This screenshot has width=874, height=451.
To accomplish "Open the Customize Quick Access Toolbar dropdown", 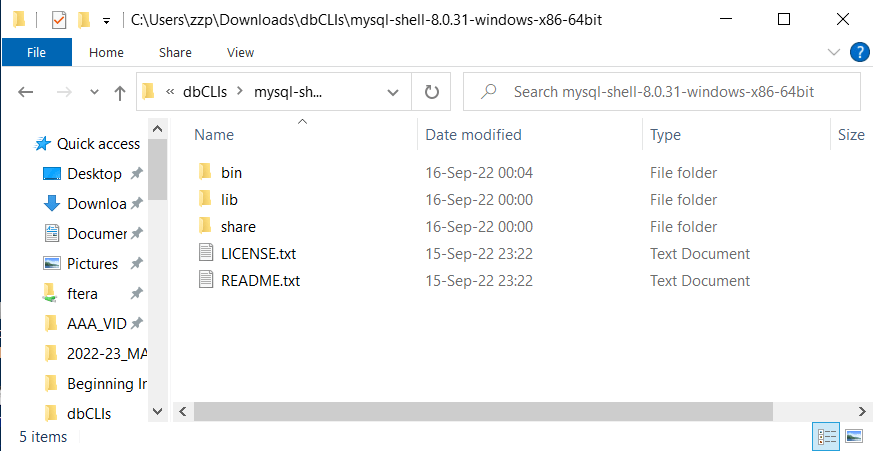I will 106,21.
